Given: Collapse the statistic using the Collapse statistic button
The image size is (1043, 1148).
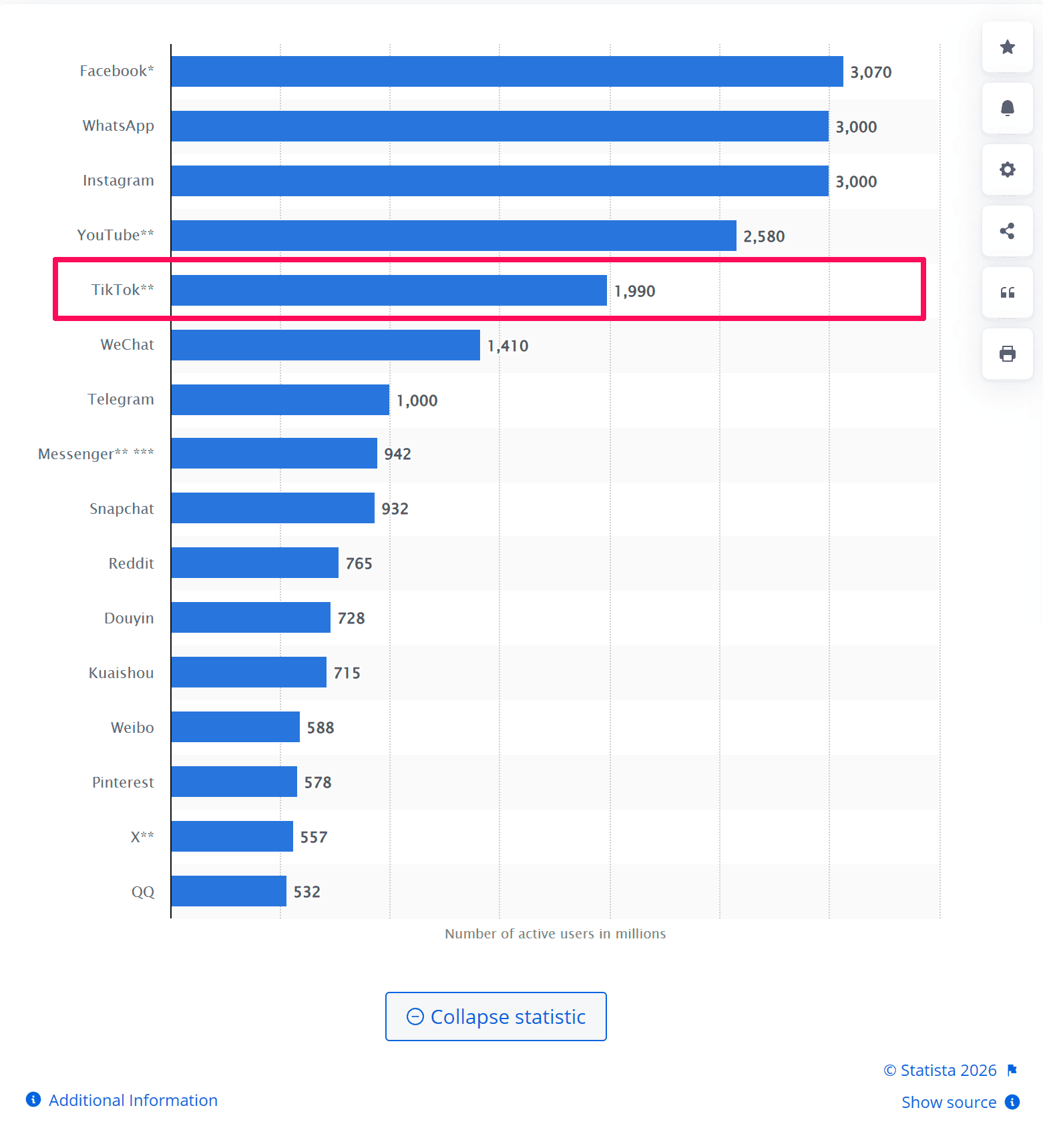Looking at the screenshot, I should click(x=495, y=1016).
